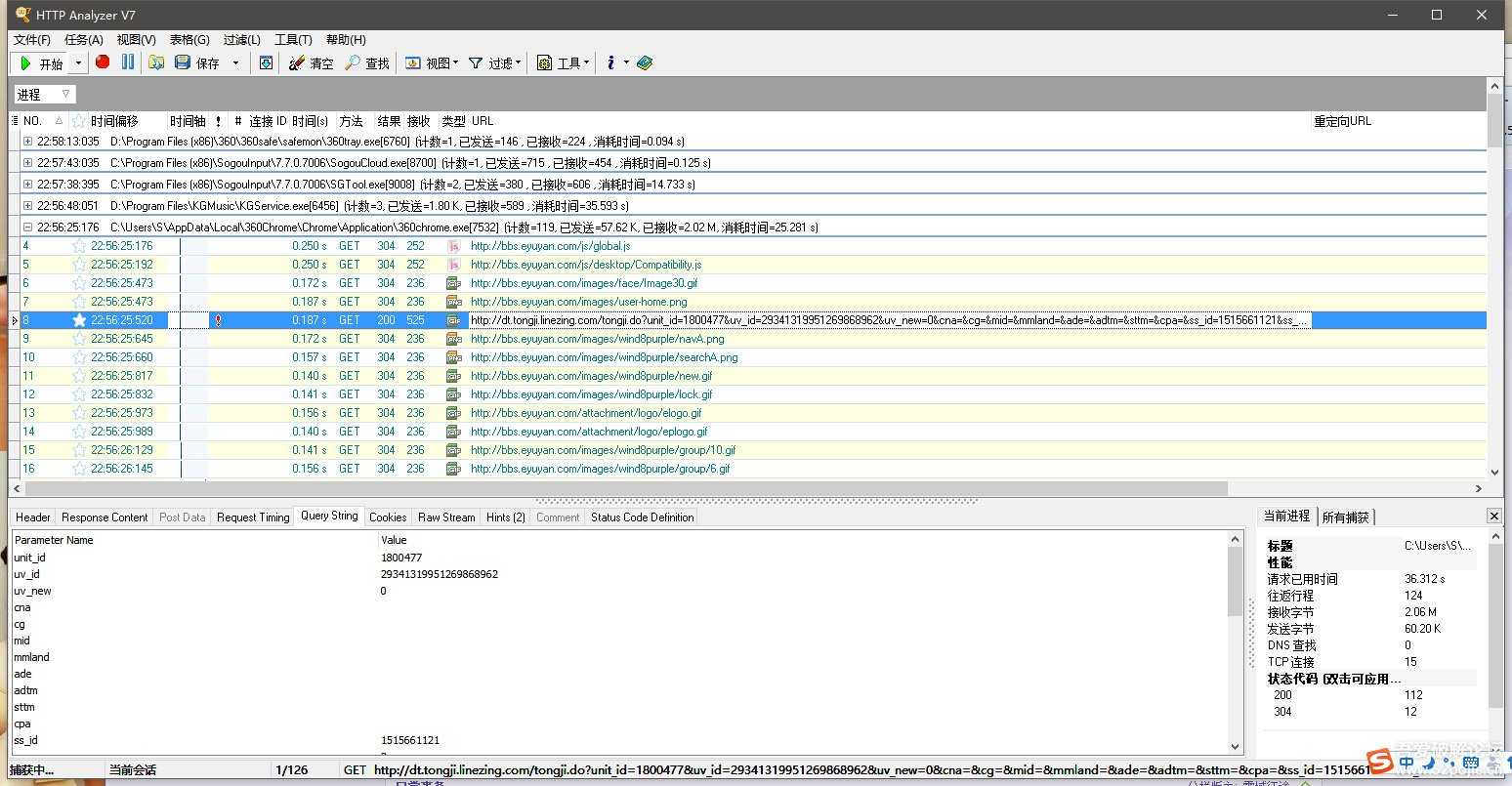Select the ss_id parameter row
Viewport: 1512px width, 786px height.
(x=619, y=740)
